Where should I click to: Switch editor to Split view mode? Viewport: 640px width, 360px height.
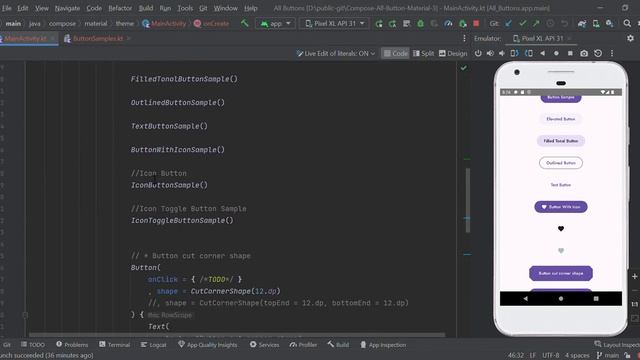423,53
